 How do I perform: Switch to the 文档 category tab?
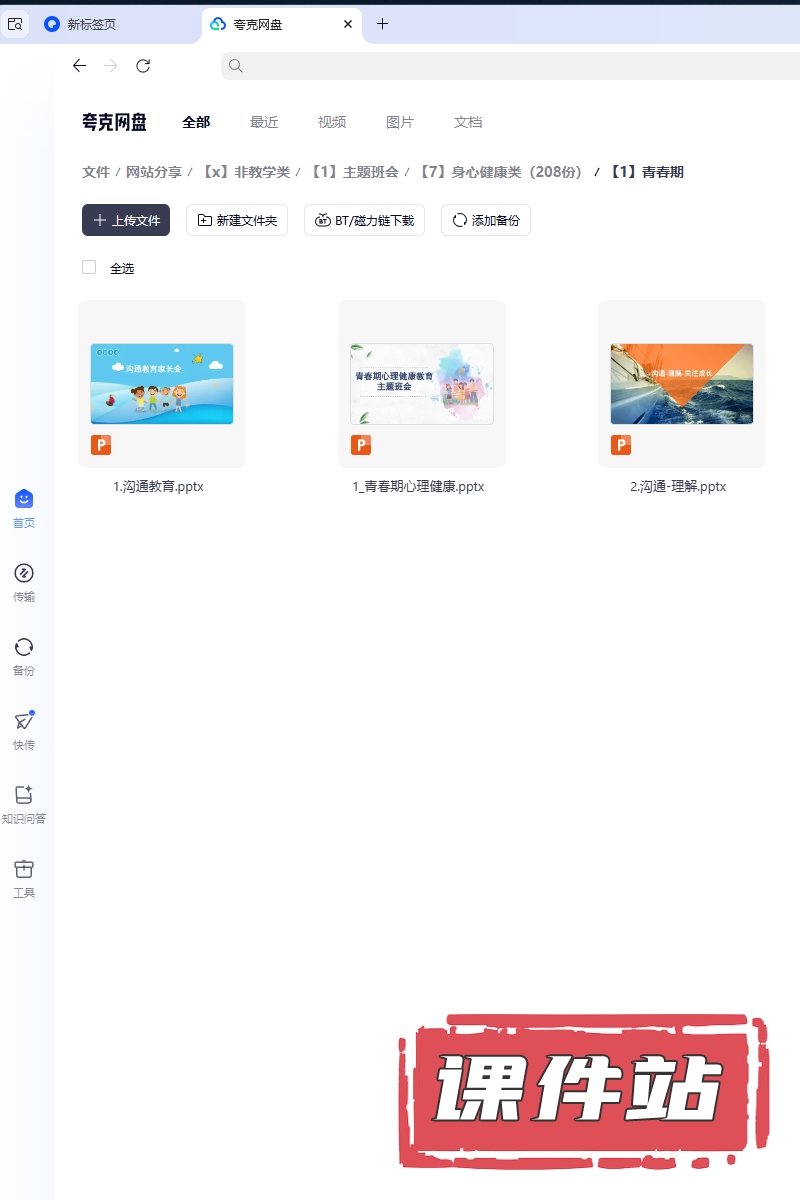[x=468, y=122]
